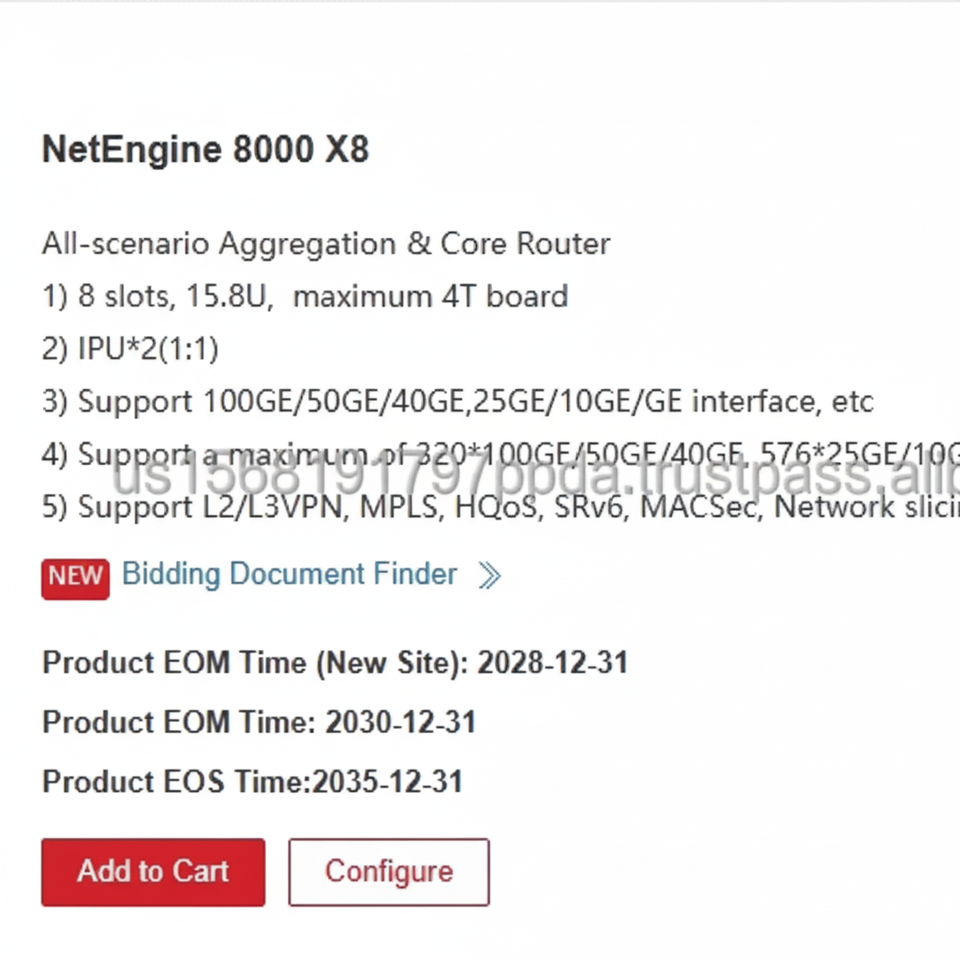Select the 2030-12-31 date value

click(x=401, y=723)
